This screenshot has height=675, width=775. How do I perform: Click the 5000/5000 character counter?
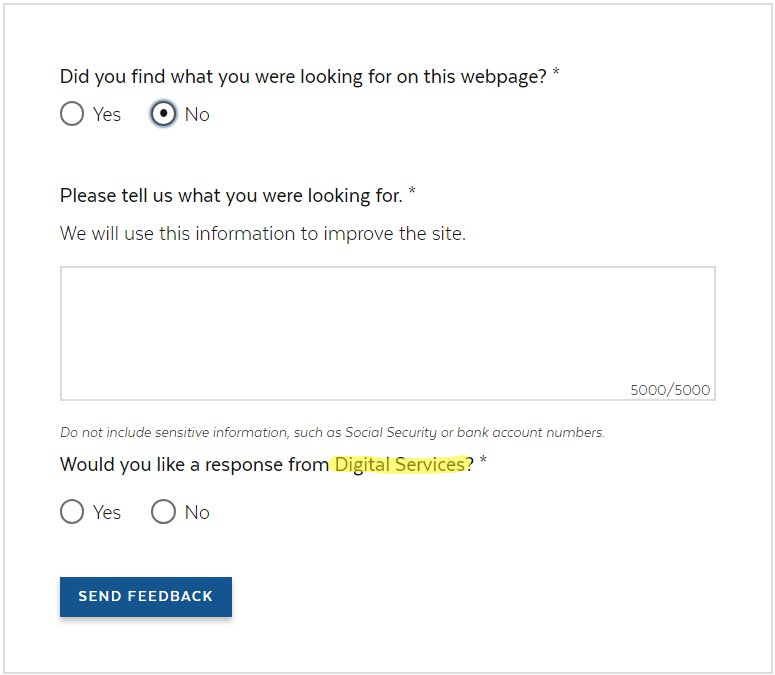(670, 390)
